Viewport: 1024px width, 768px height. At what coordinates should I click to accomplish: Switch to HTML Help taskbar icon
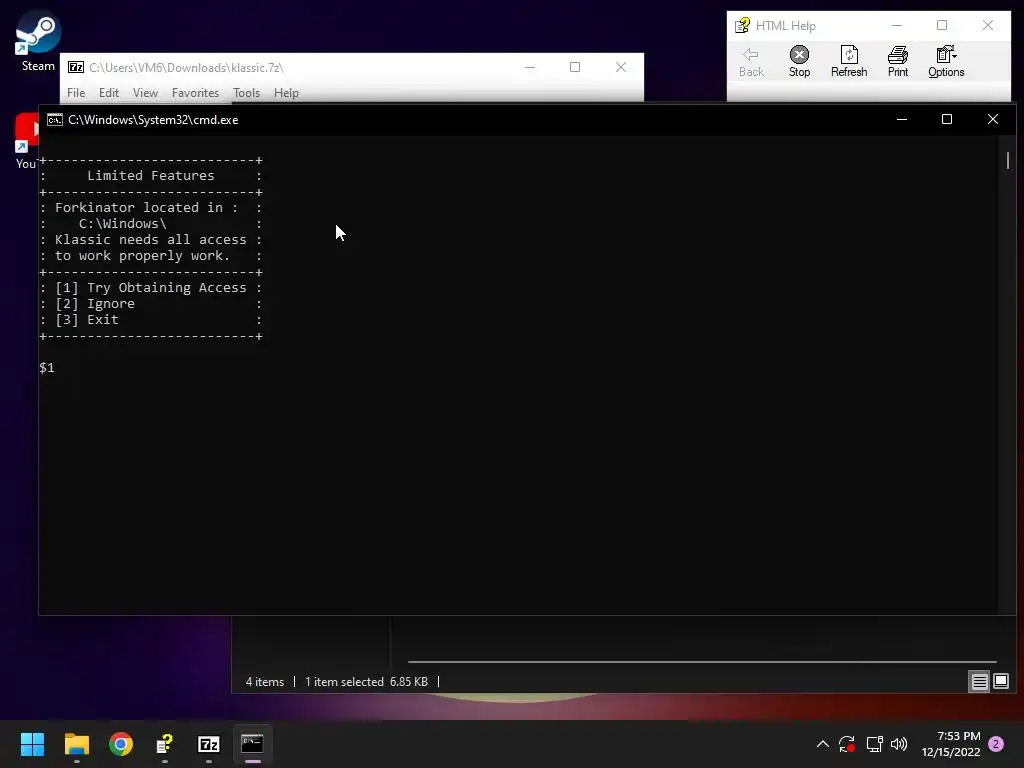coord(165,744)
